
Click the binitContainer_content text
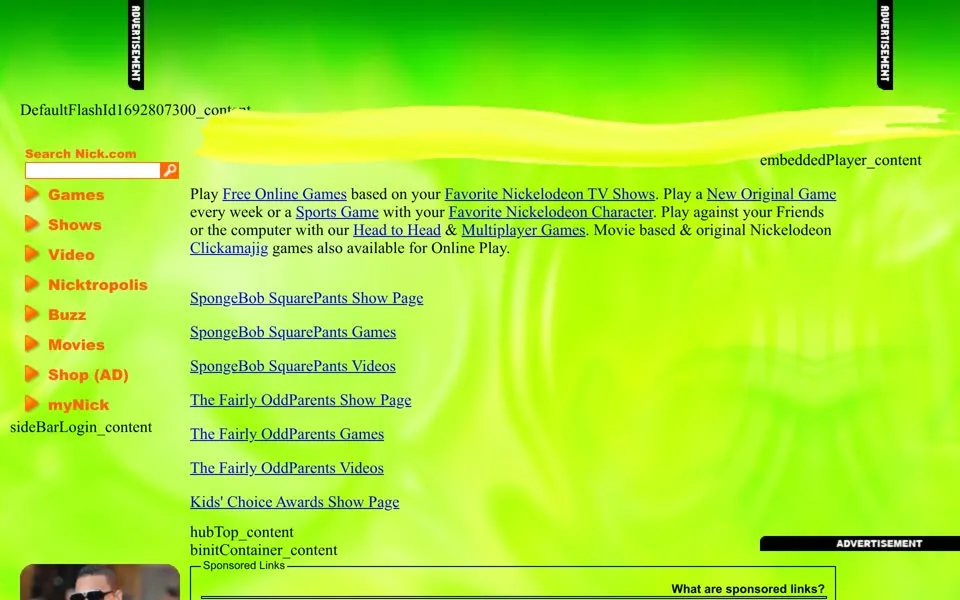click(x=263, y=550)
